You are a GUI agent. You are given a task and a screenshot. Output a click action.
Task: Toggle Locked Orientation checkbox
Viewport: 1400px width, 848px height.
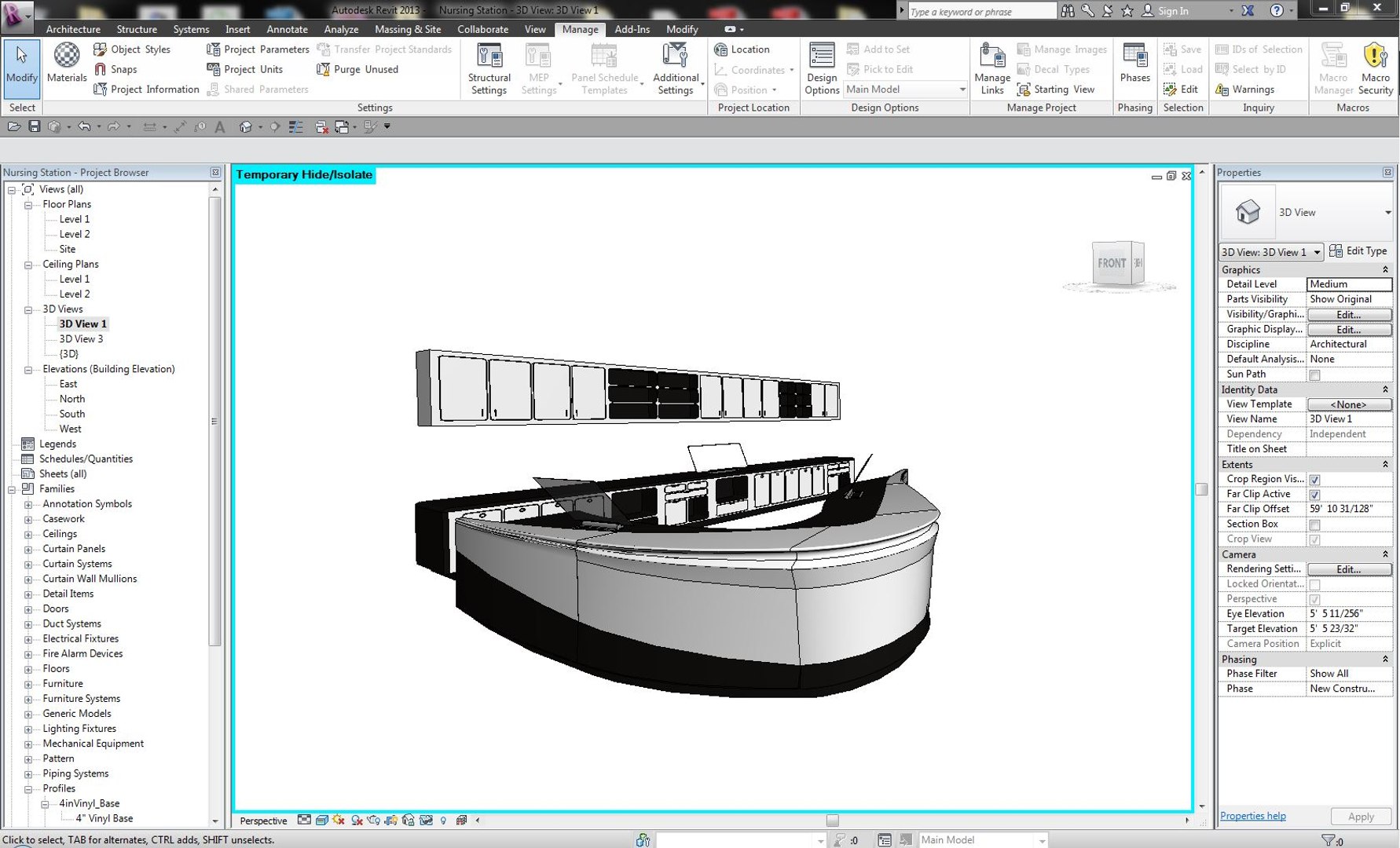1314,585
